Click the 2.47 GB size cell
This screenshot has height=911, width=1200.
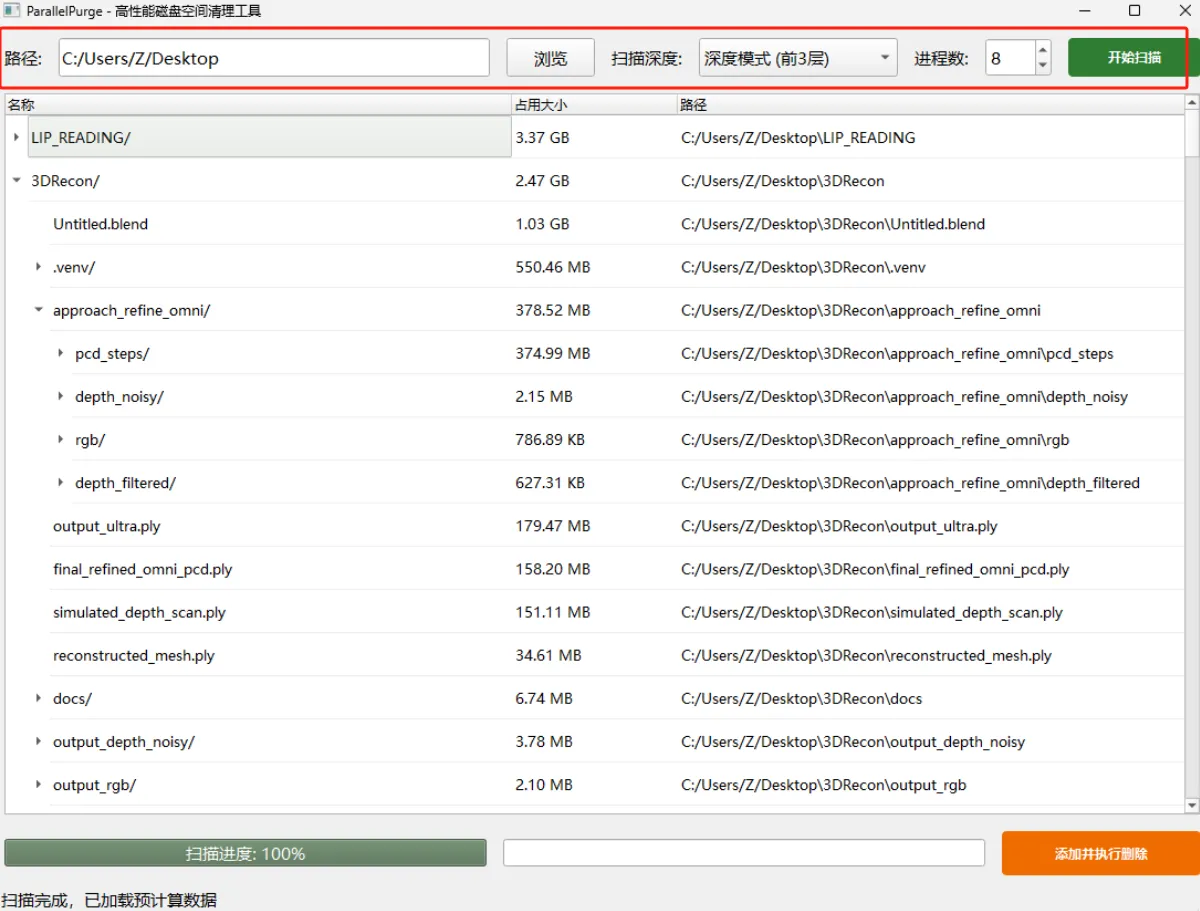(542, 181)
